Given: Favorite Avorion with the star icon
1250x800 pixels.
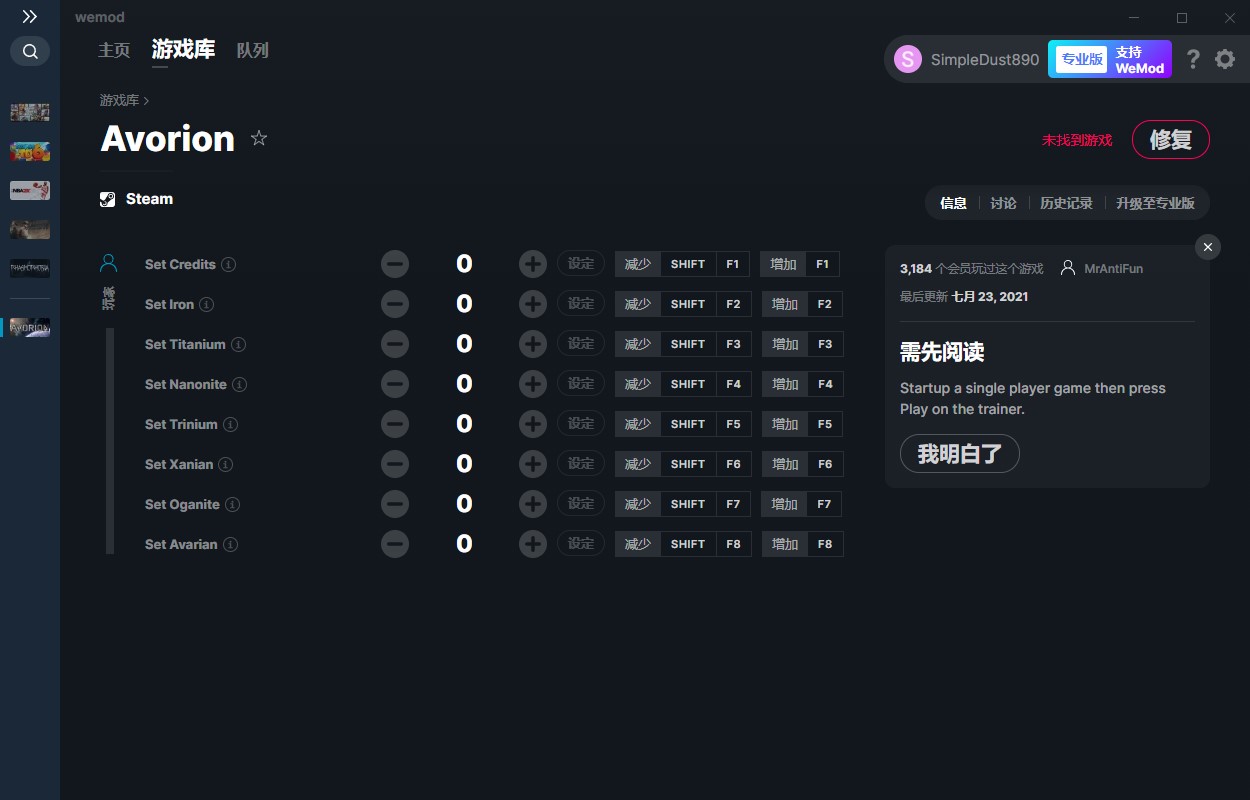Looking at the screenshot, I should pyautogui.click(x=259, y=138).
